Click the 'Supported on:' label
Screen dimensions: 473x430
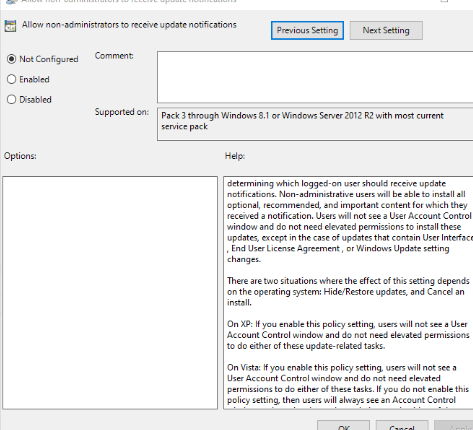(x=122, y=112)
